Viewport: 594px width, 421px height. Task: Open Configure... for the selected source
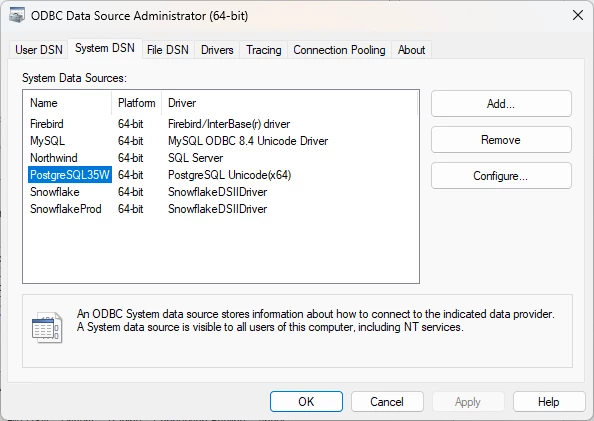tap(501, 176)
